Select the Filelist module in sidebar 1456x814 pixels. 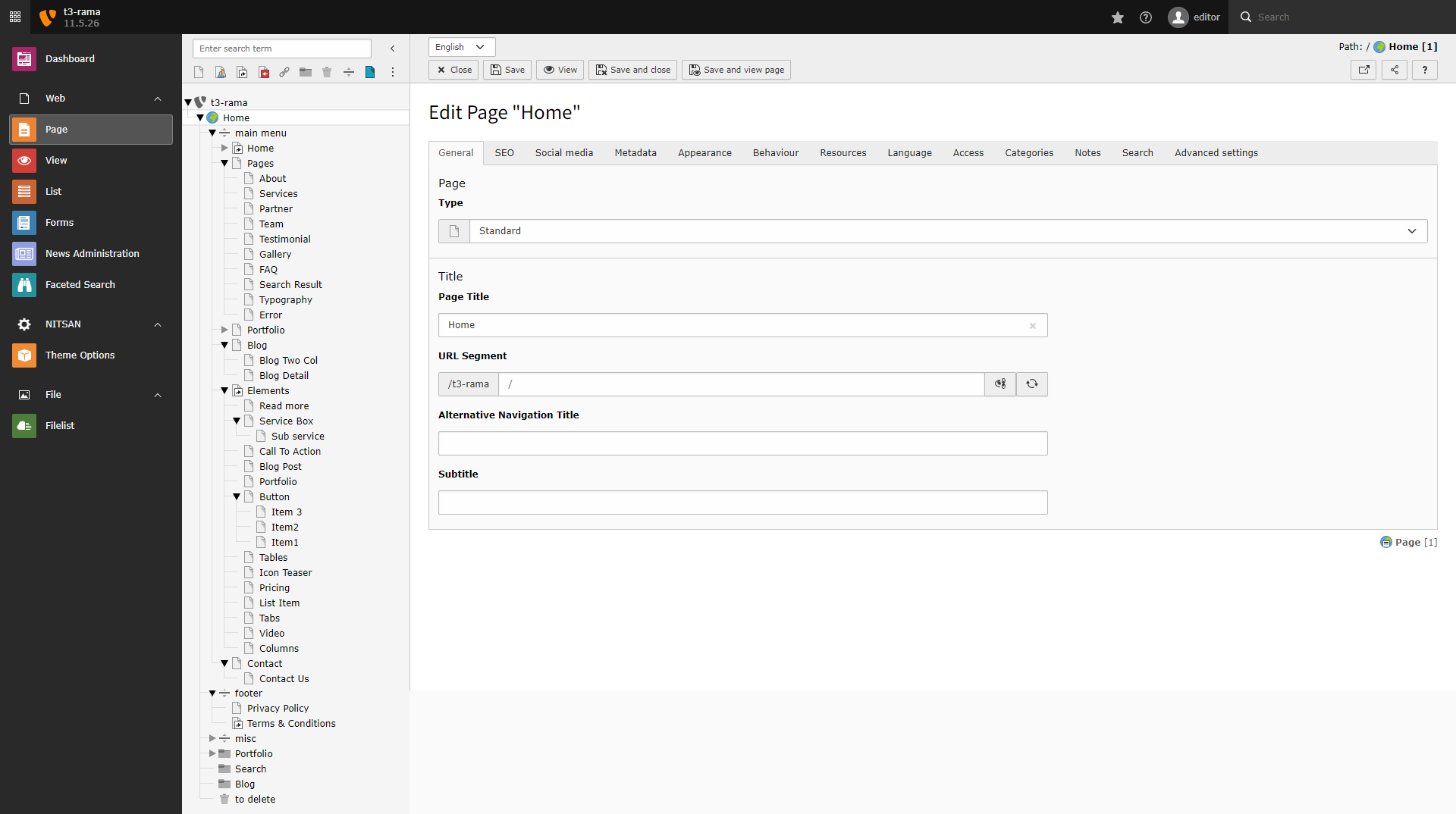(24, 425)
